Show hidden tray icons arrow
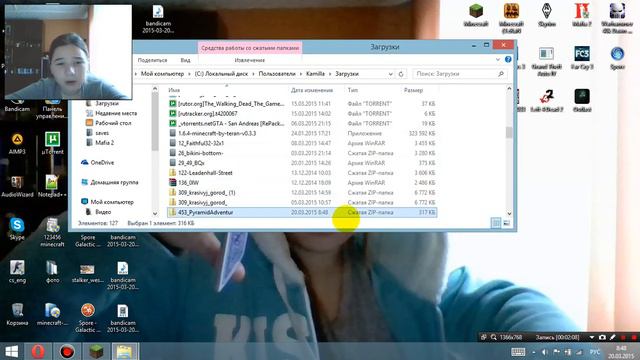The height and width of the screenshot is (360, 640). (533, 352)
